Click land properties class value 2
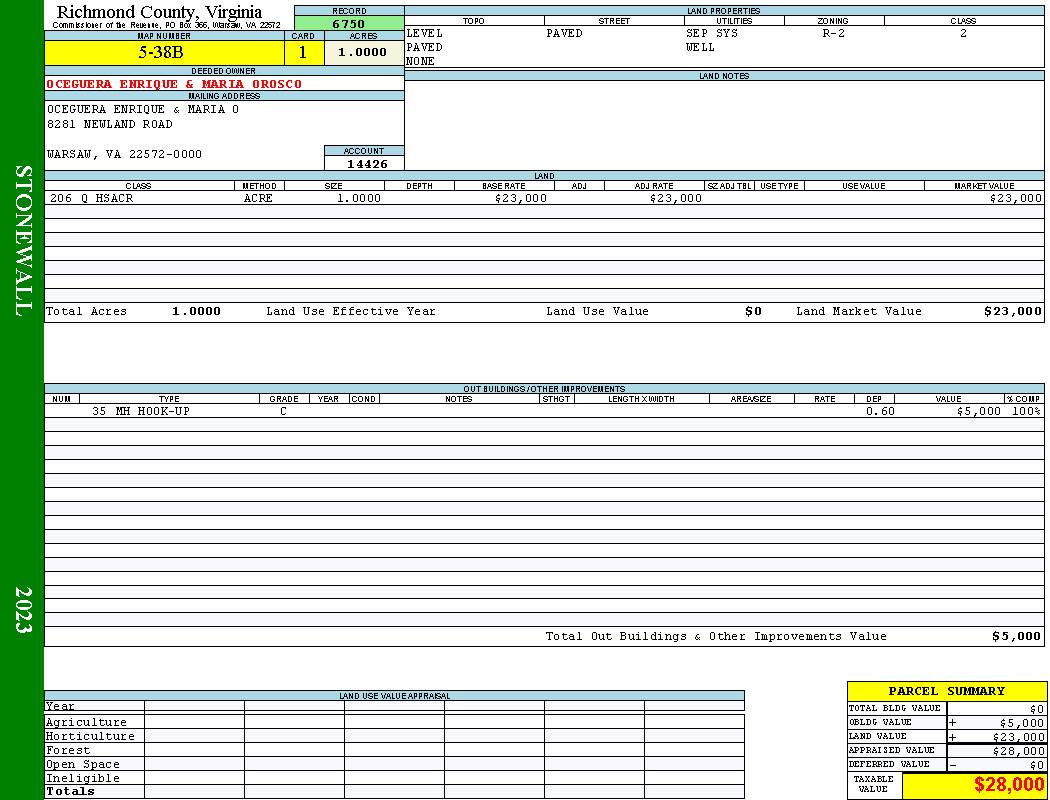 click(964, 33)
